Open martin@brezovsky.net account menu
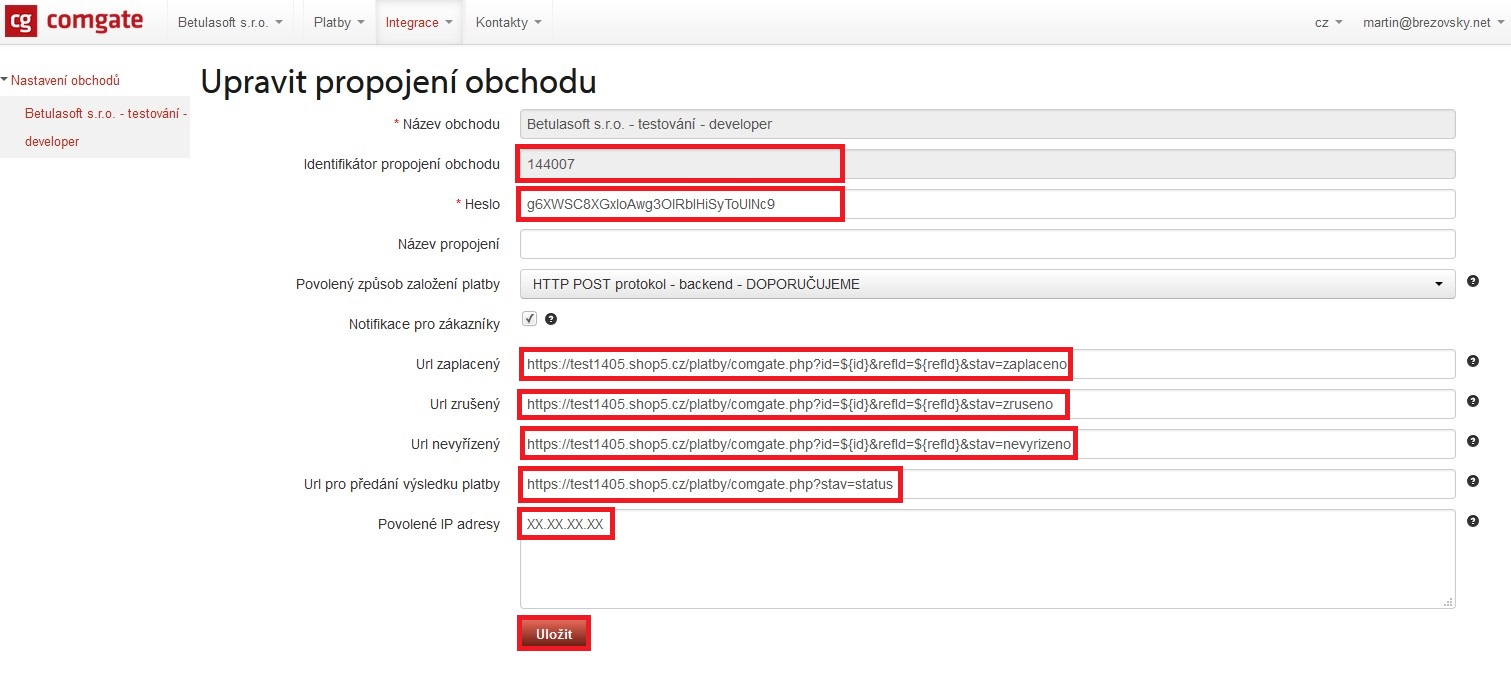1511x685 pixels. tap(1432, 22)
